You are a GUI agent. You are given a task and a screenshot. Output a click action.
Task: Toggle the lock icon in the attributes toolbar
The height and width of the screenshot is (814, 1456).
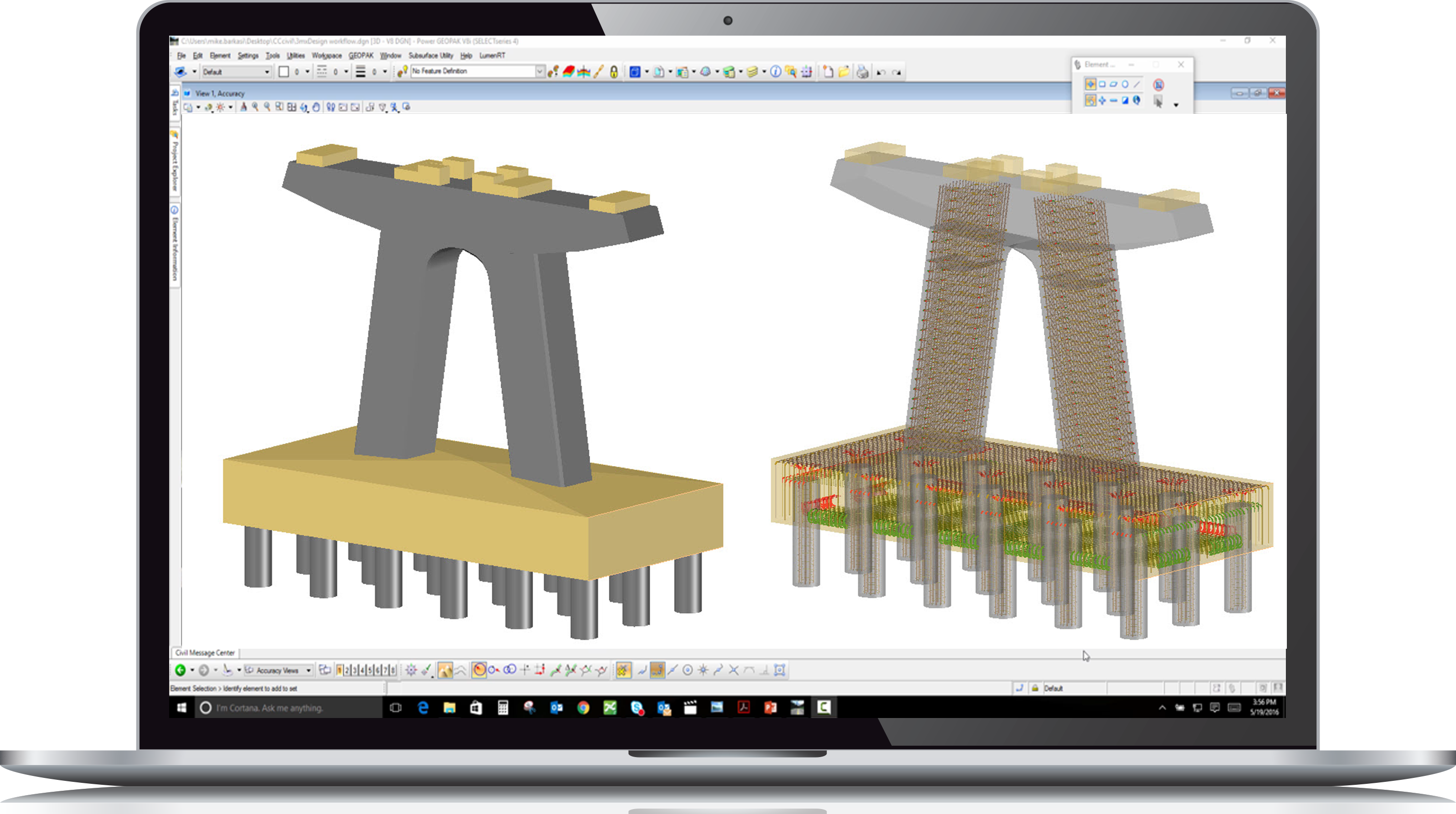pos(613,72)
